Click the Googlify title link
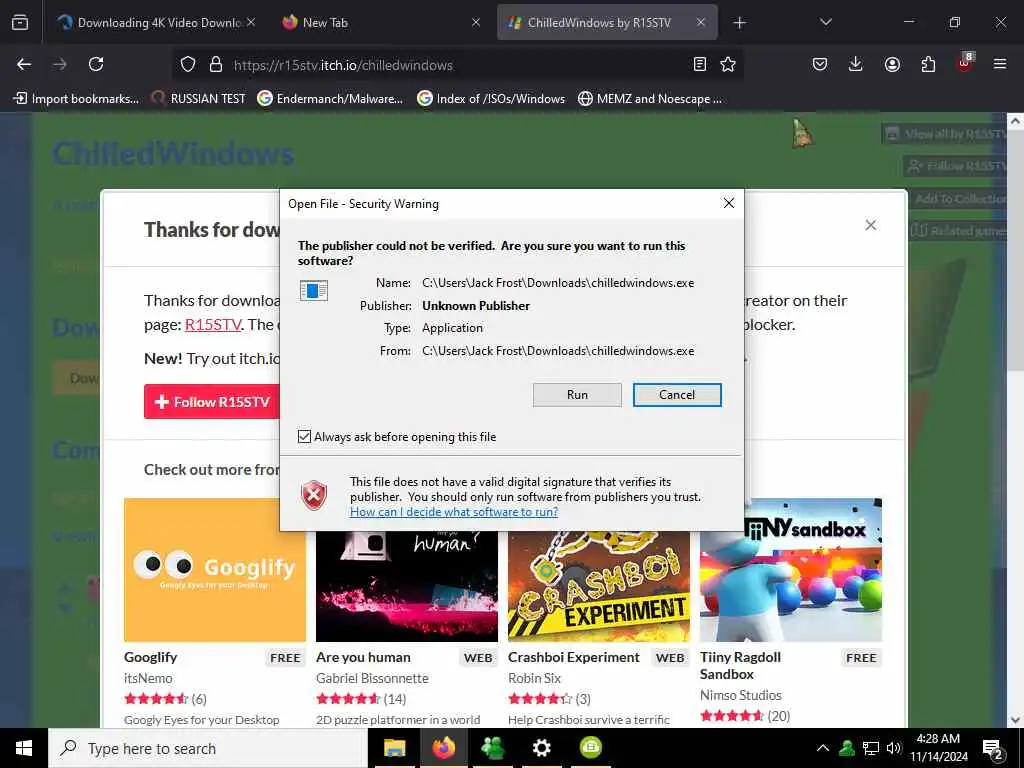The width and height of the screenshot is (1024, 768). [151, 657]
